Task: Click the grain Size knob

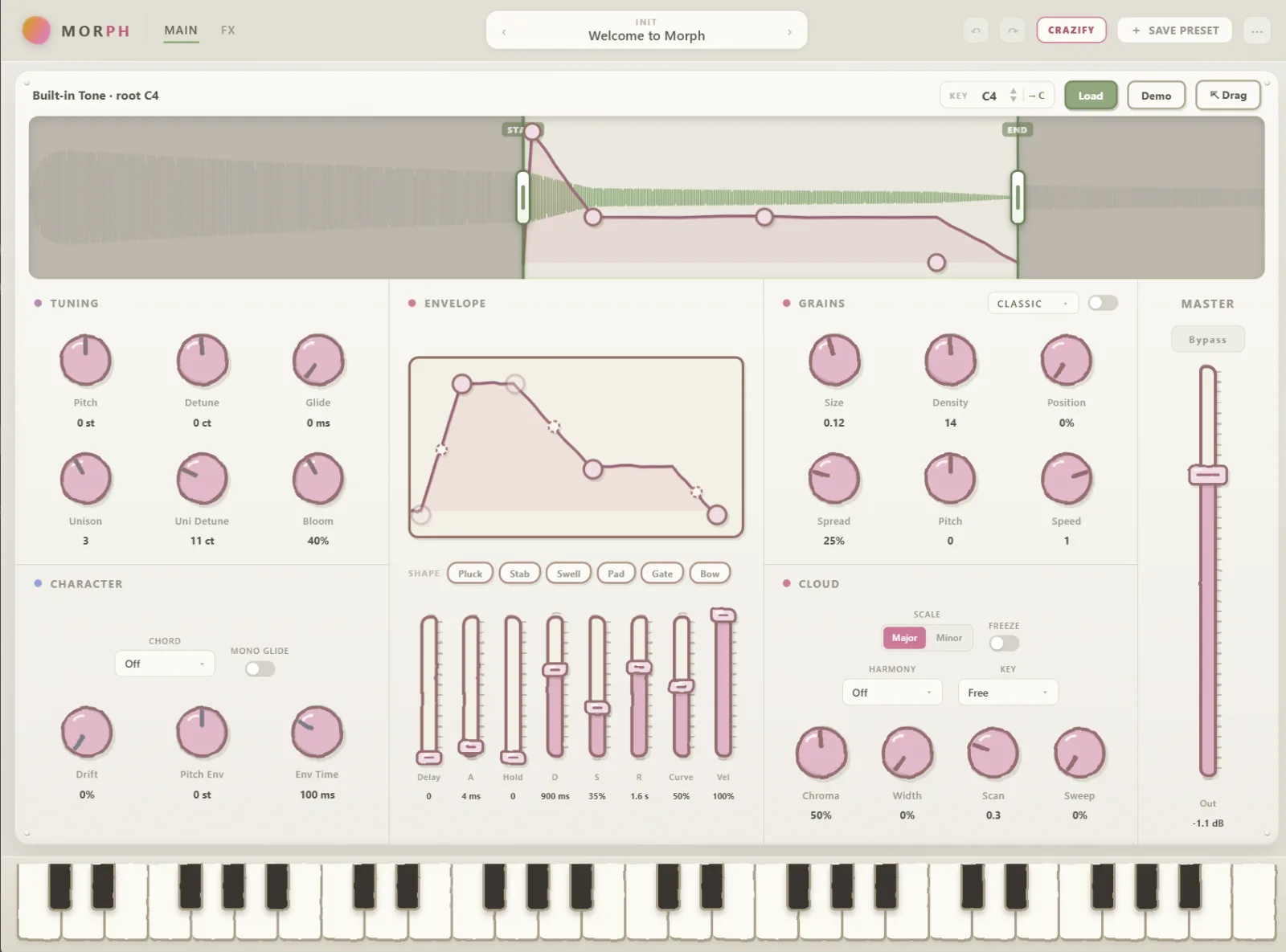Action: click(834, 361)
